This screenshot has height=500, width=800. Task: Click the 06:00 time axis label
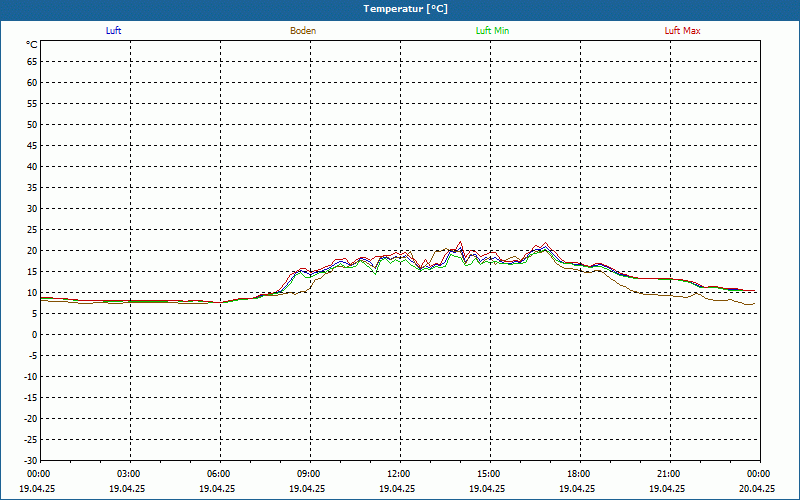pyautogui.click(x=218, y=474)
